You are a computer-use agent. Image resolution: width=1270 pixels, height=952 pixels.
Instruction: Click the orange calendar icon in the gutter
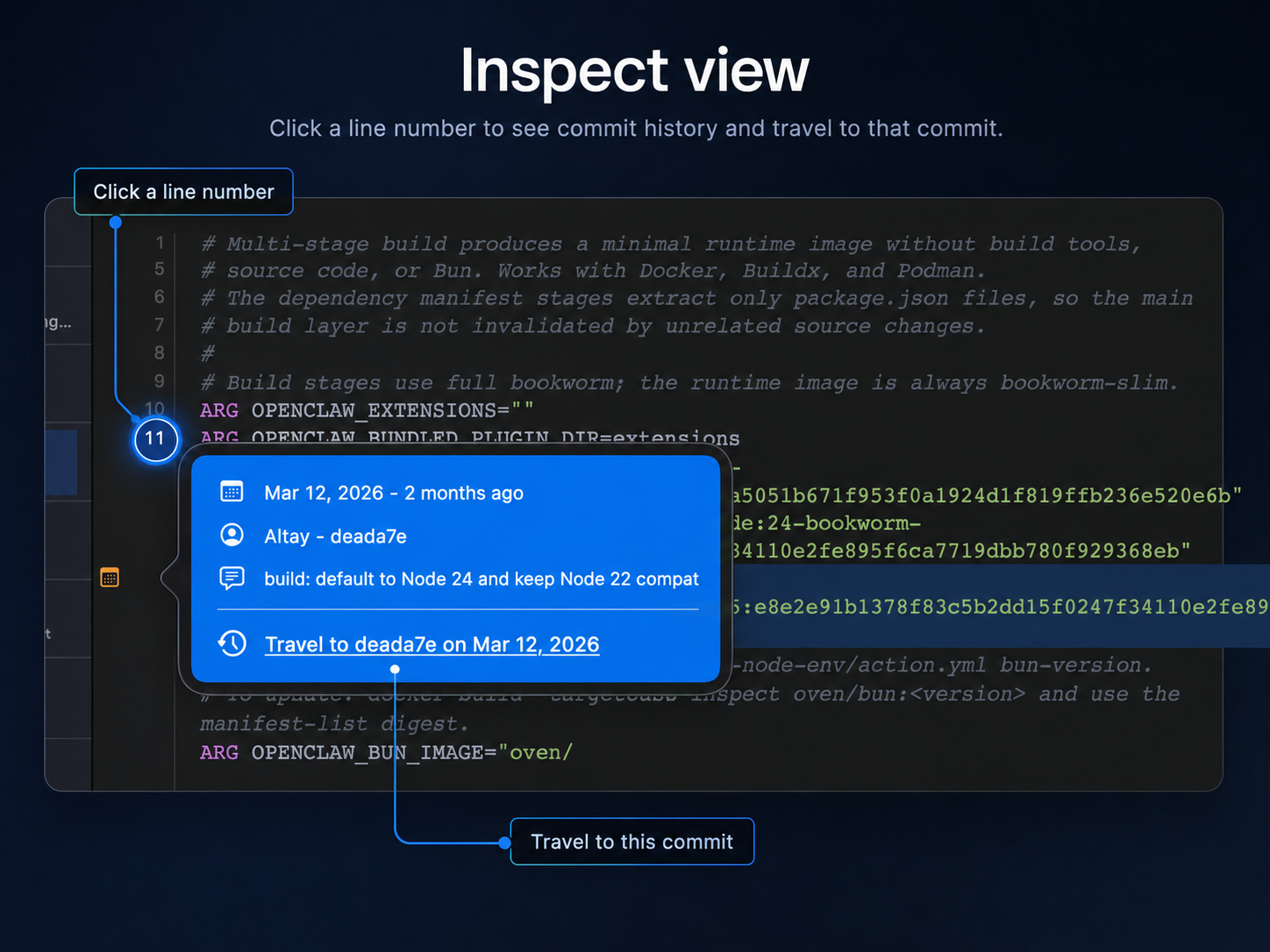pyautogui.click(x=110, y=578)
